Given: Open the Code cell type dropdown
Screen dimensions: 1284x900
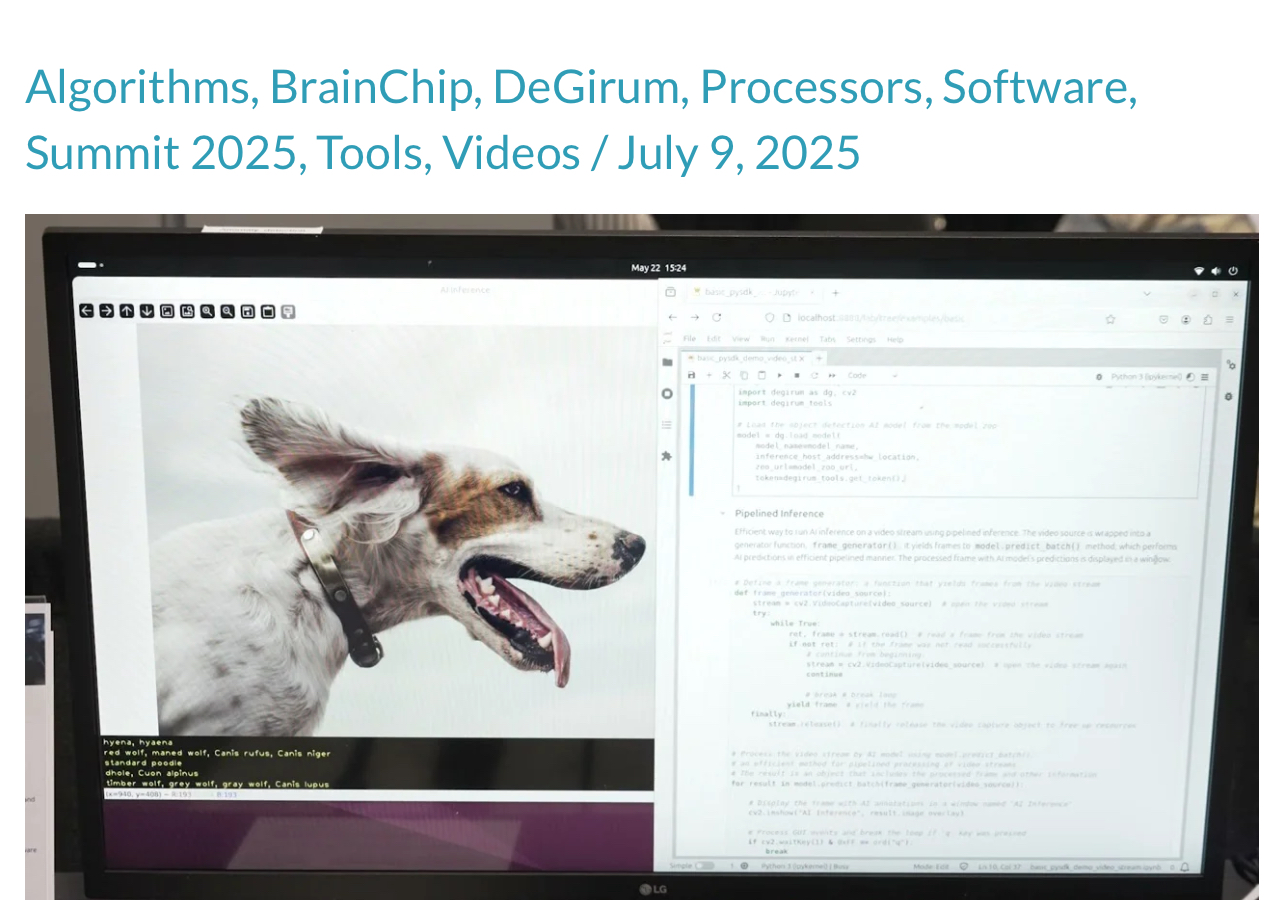Looking at the screenshot, I should [872, 376].
